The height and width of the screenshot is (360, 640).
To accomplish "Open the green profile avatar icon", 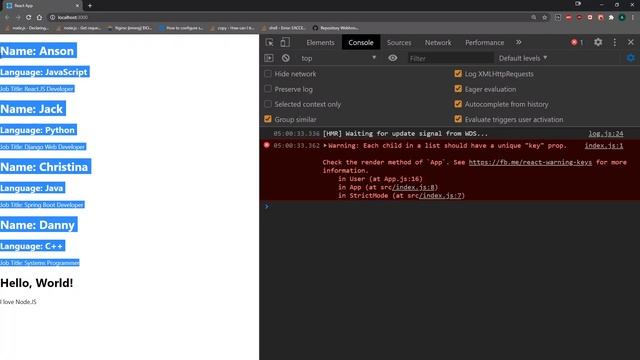I will (622, 18).
